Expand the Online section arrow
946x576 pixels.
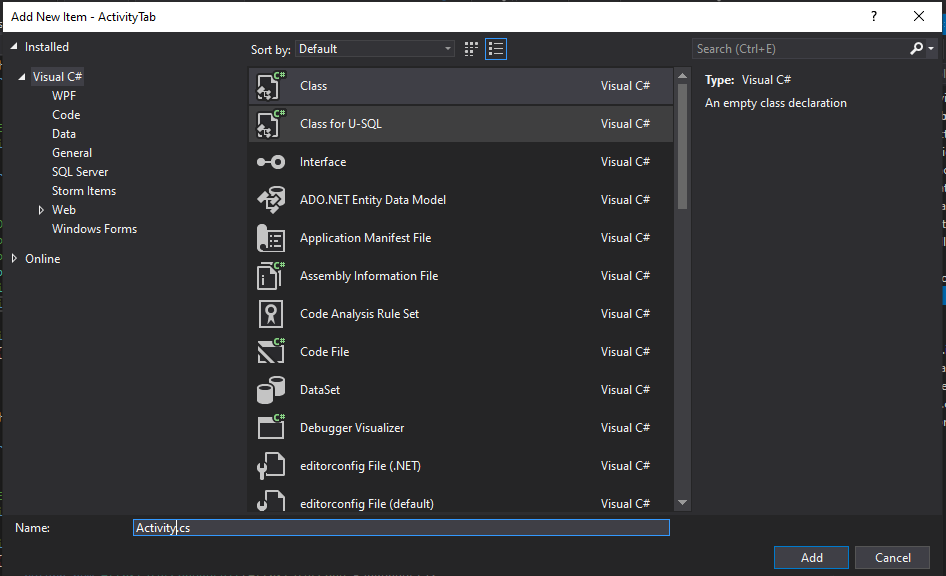[x=14, y=258]
